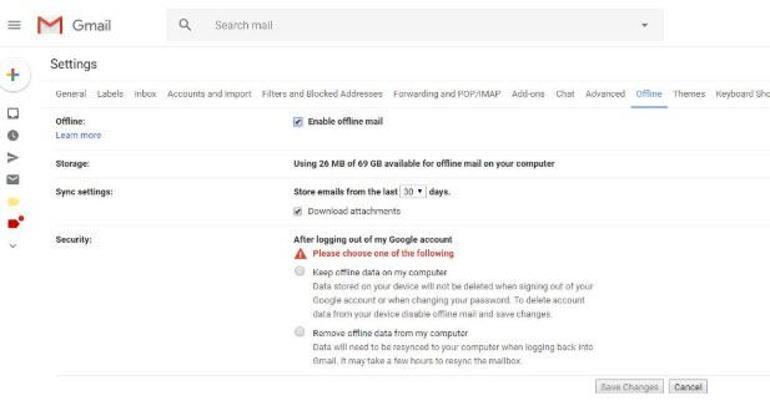
Task: Expand more sidebar labels chevron
Action: [x=13, y=245]
